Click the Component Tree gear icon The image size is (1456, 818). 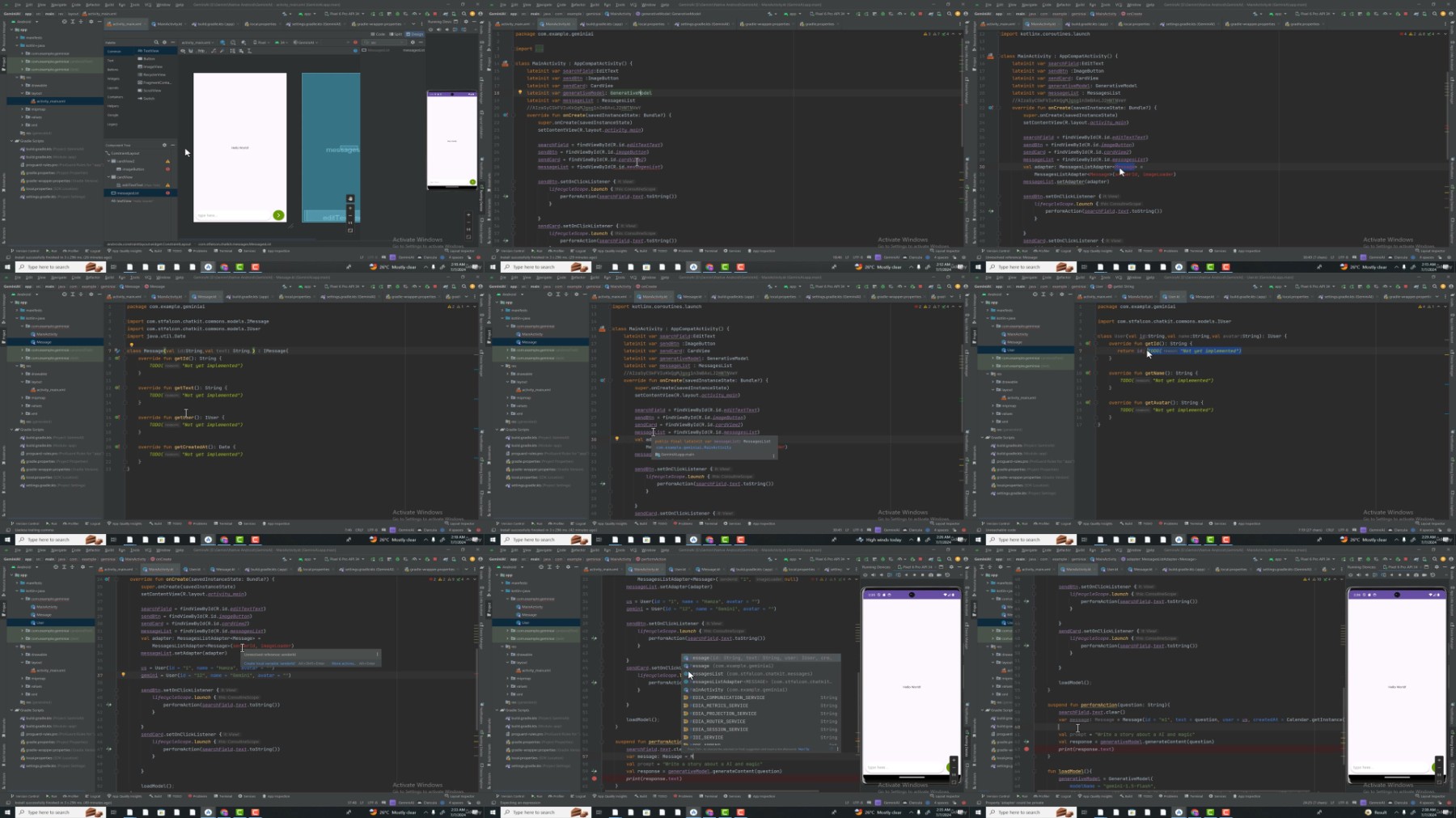(x=164, y=145)
